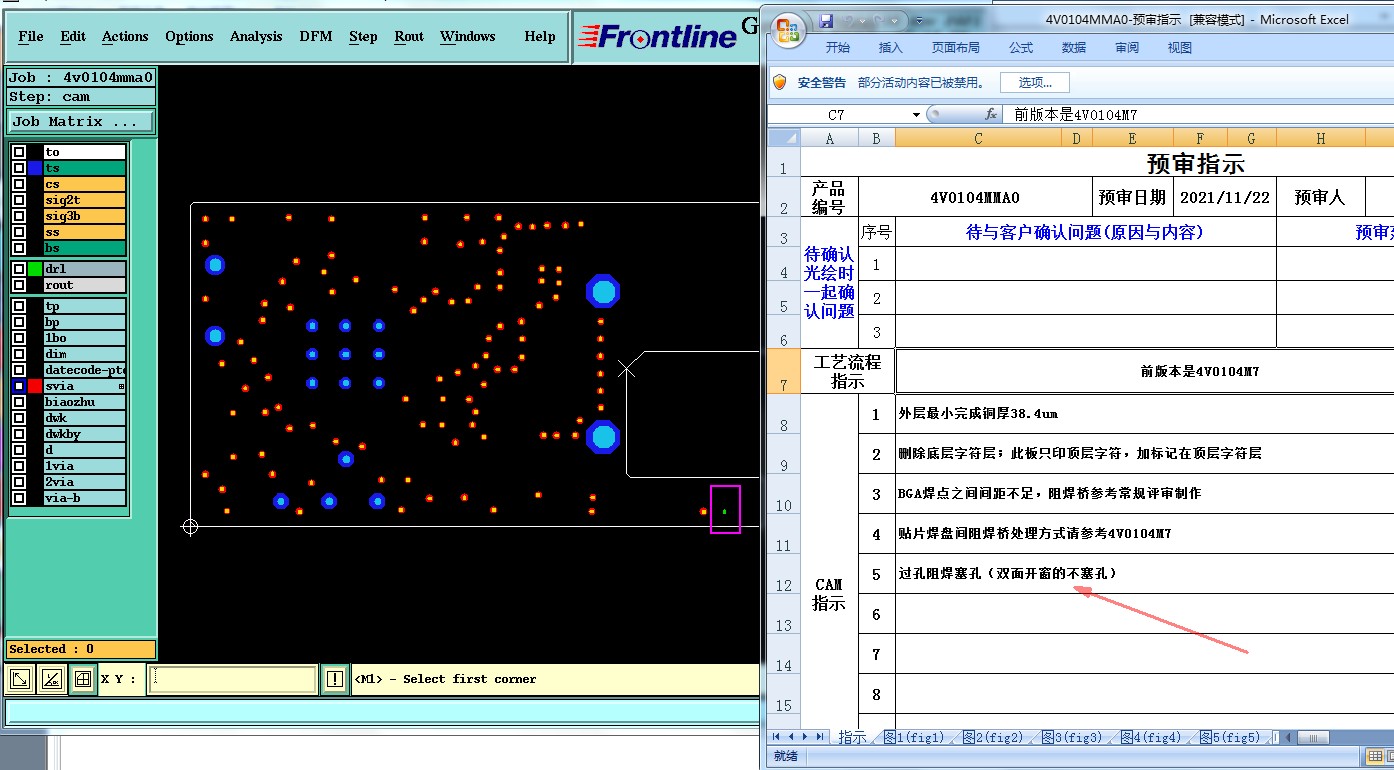Switch to the 插入 ribbon tab
This screenshot has height=770, width=1394.
pyautogui.click(x=890, y=48)
